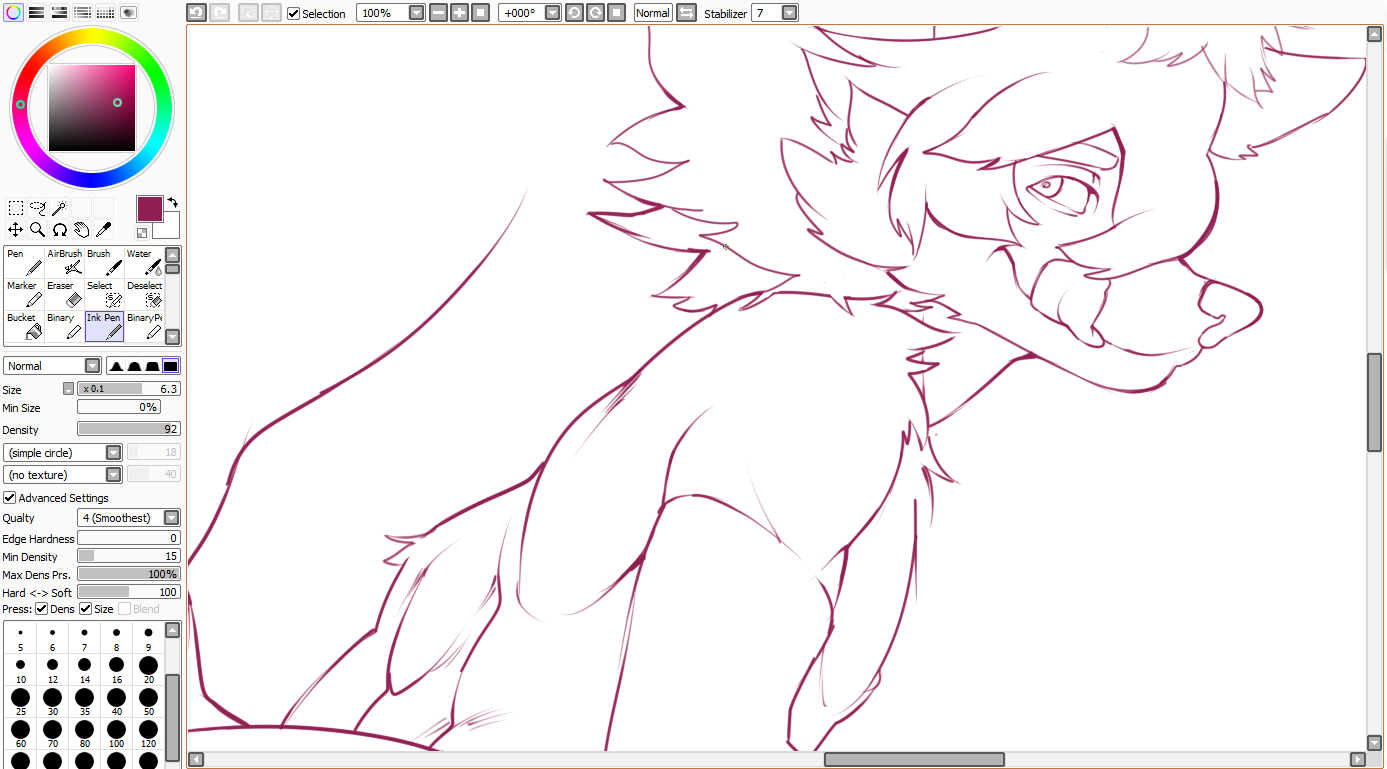Pick the sharpest peak edge shape
1387x769 pixels.
point(116,366)
